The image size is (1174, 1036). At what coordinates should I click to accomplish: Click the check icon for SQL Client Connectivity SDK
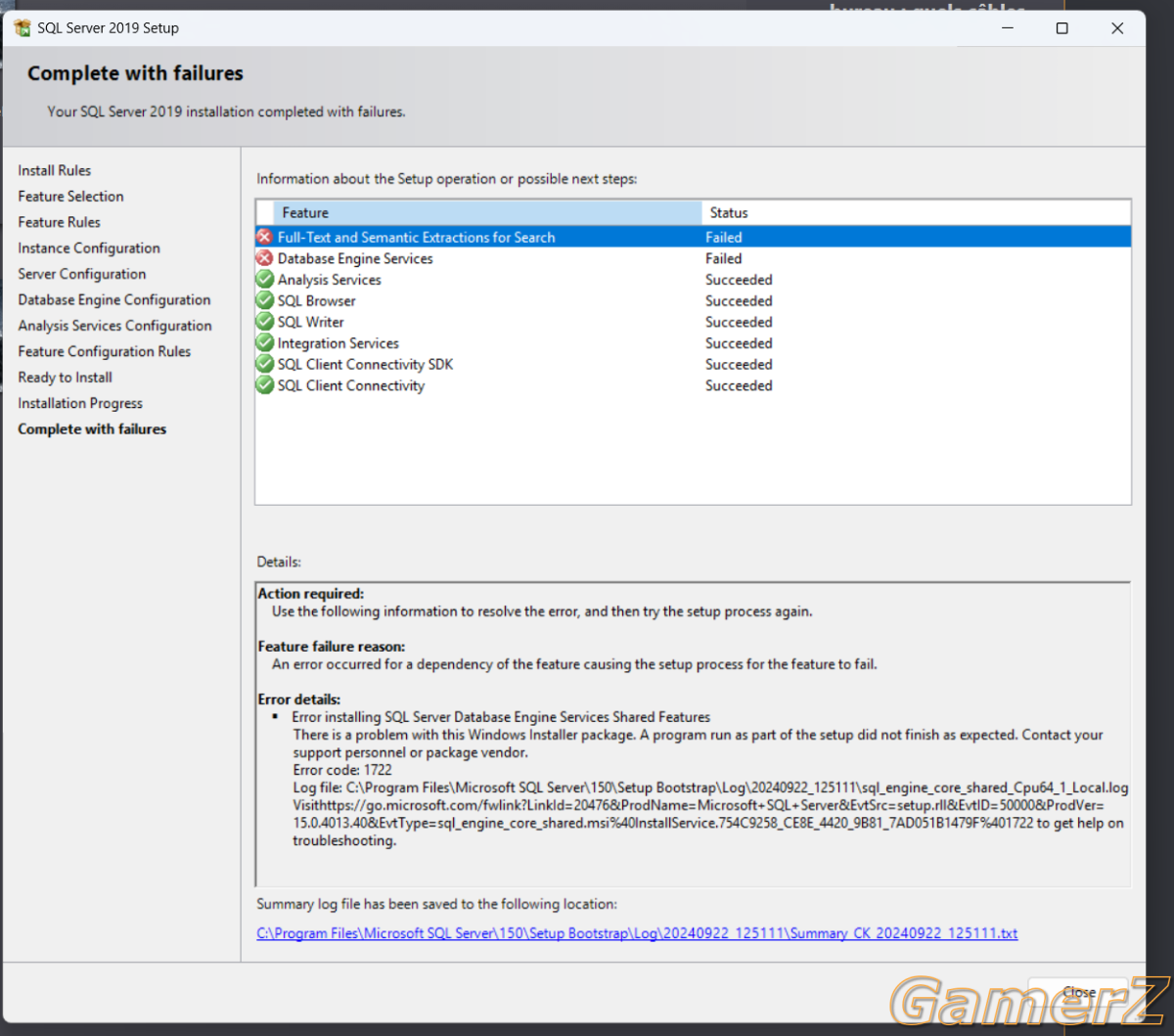(264, 364)
